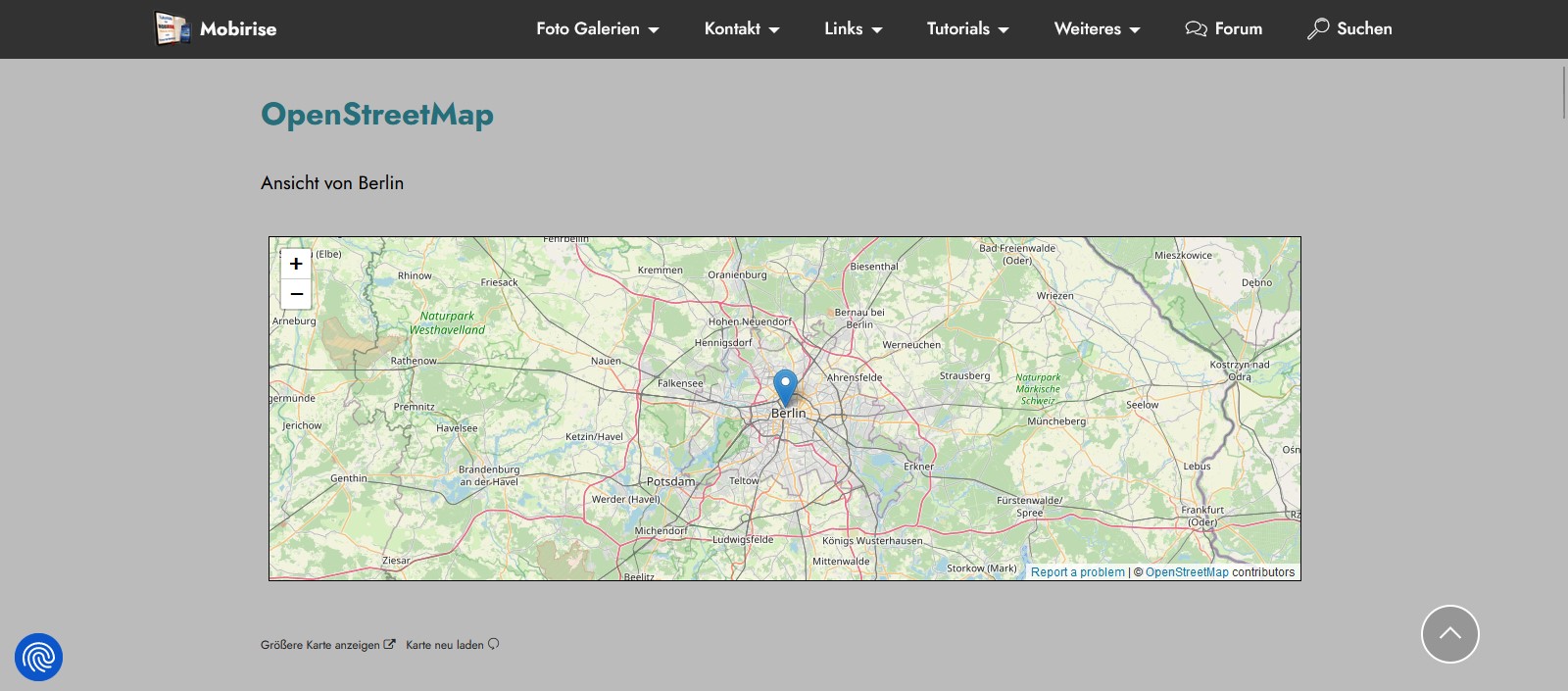Expand the Foto Galerien dropdown
This screenshot has width=1568, height=691.
pos(597,28)
